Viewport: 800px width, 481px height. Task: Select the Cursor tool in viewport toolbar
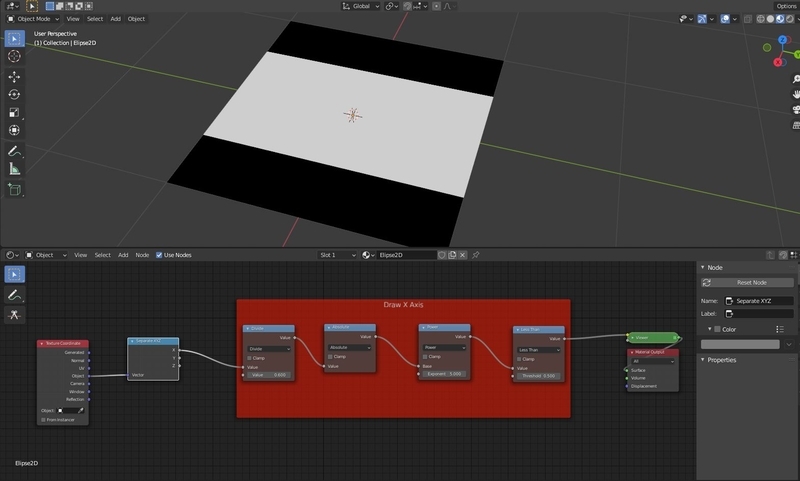click(x=14, y=56)
